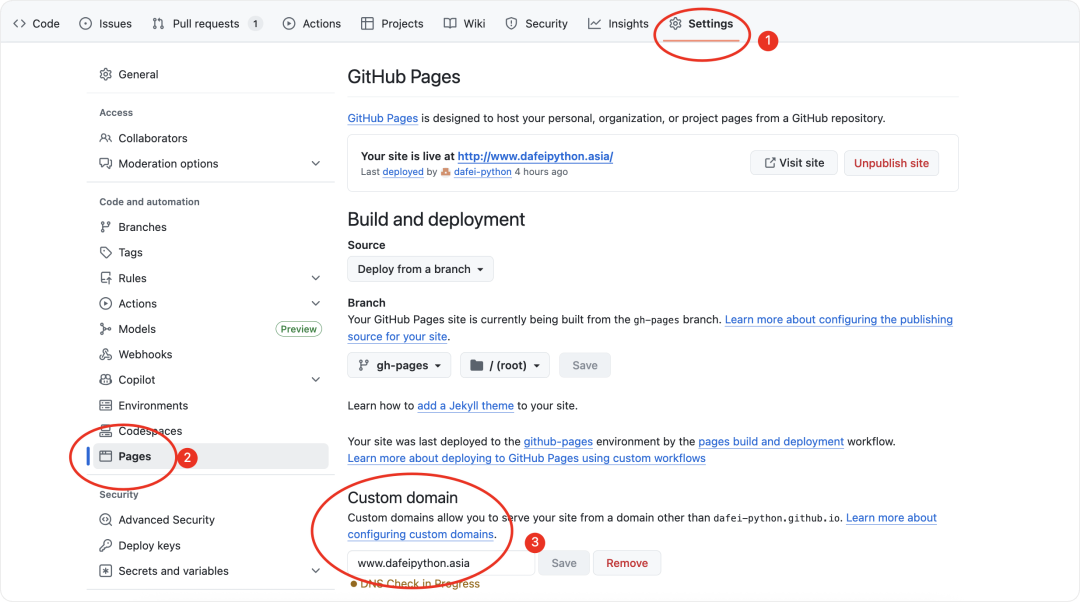Click the Unpublish site button
1080x602 pixels.
[x=891, y=163]
